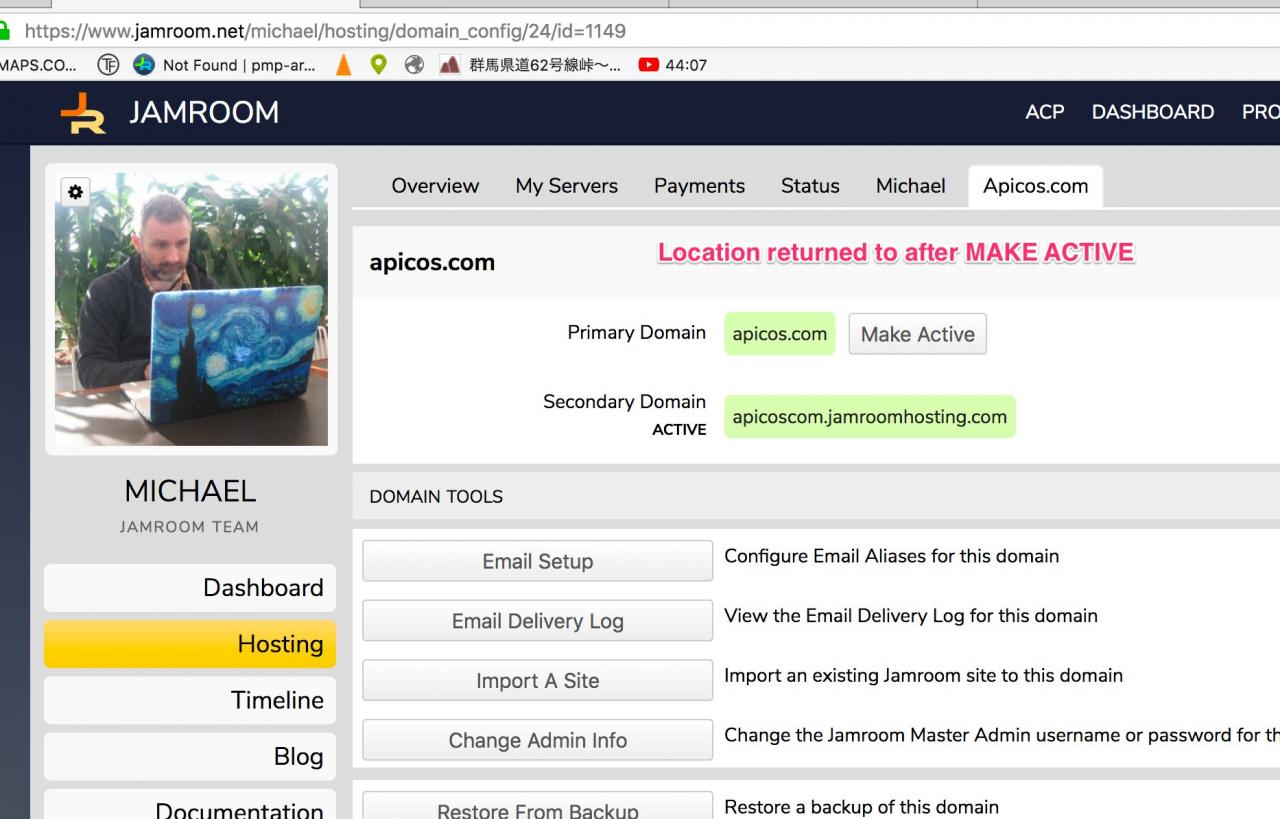Open the YouTube 44:07 bookmark

[673, 65]
